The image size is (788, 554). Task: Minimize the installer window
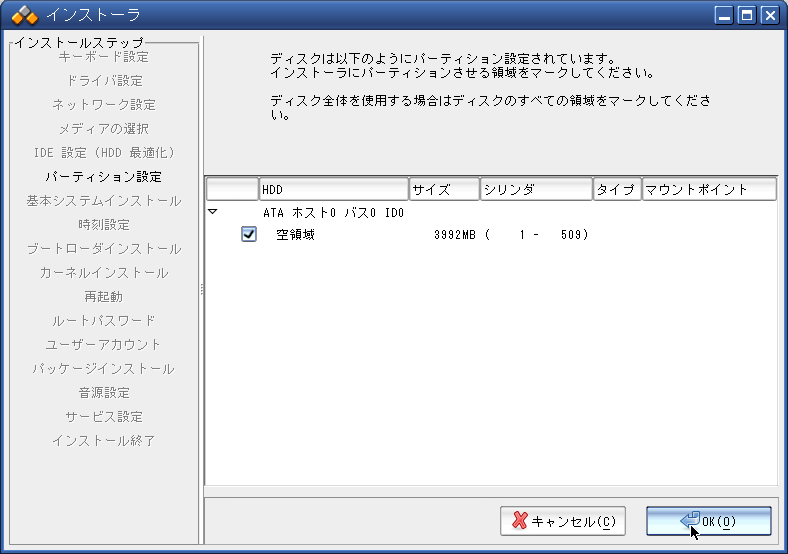725,15
